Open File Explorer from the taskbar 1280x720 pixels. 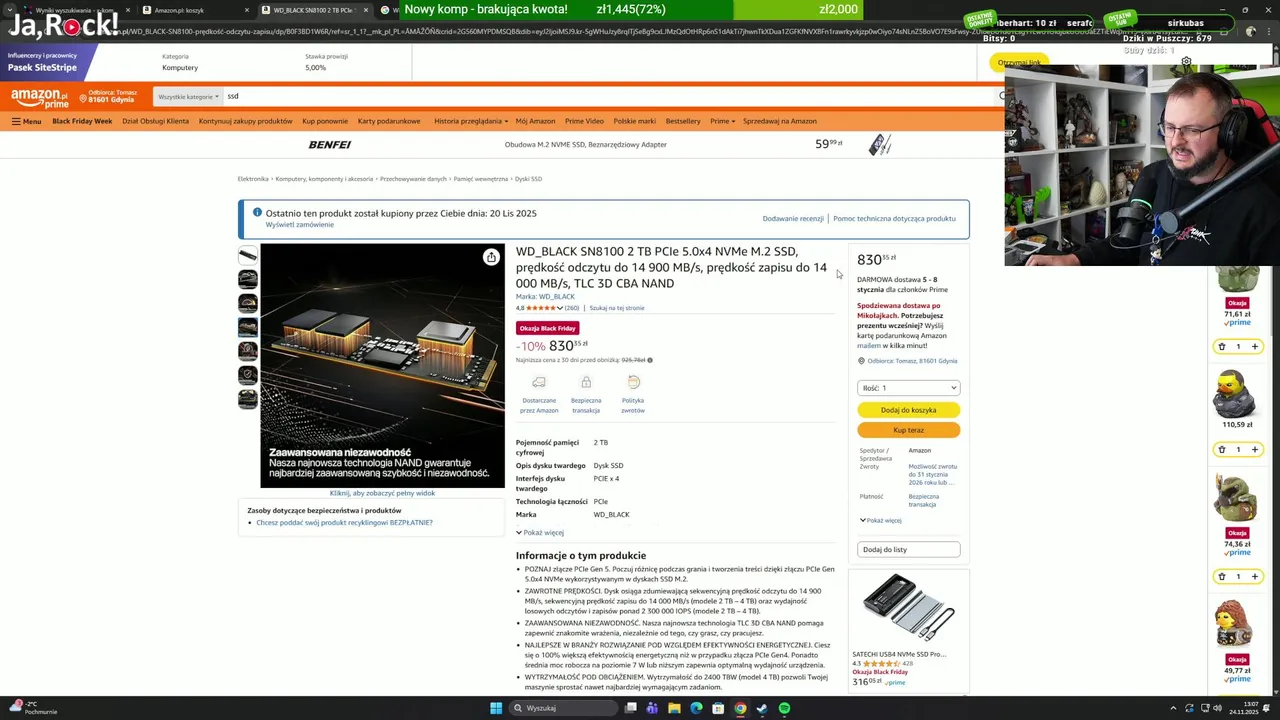(674, 708)
